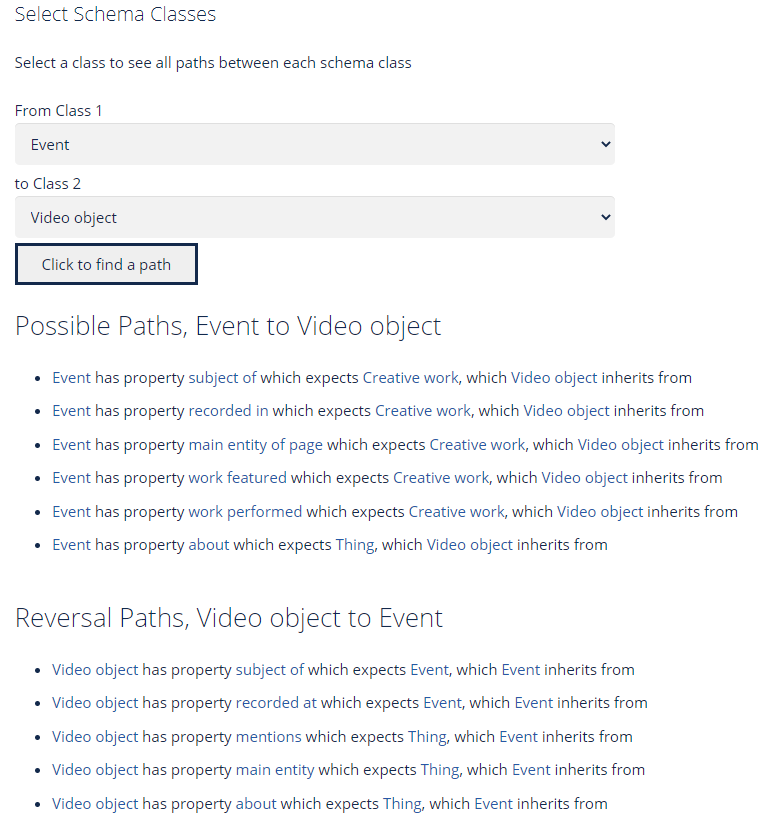Open the From Class 1 Event dropdown
781x837 pixels.
pos(314,144)
